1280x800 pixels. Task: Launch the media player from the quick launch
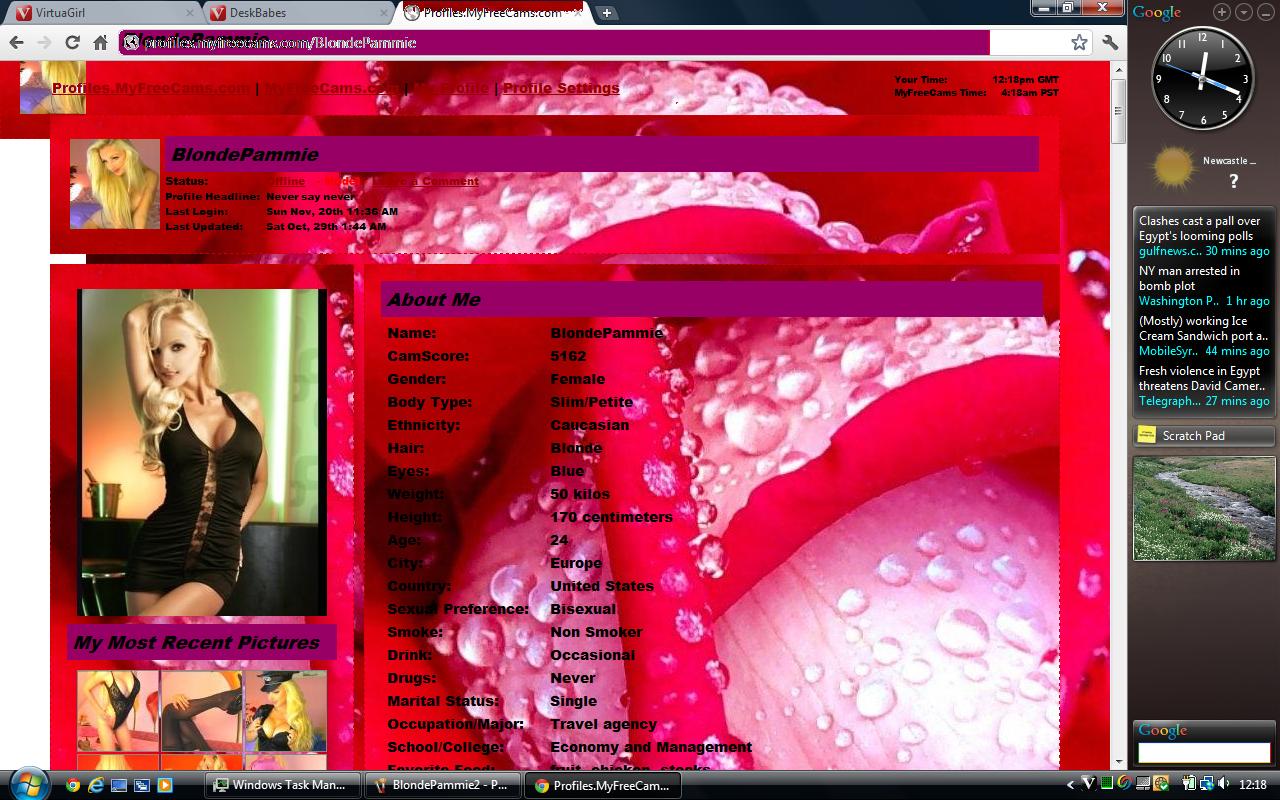(x=165, y=785)
